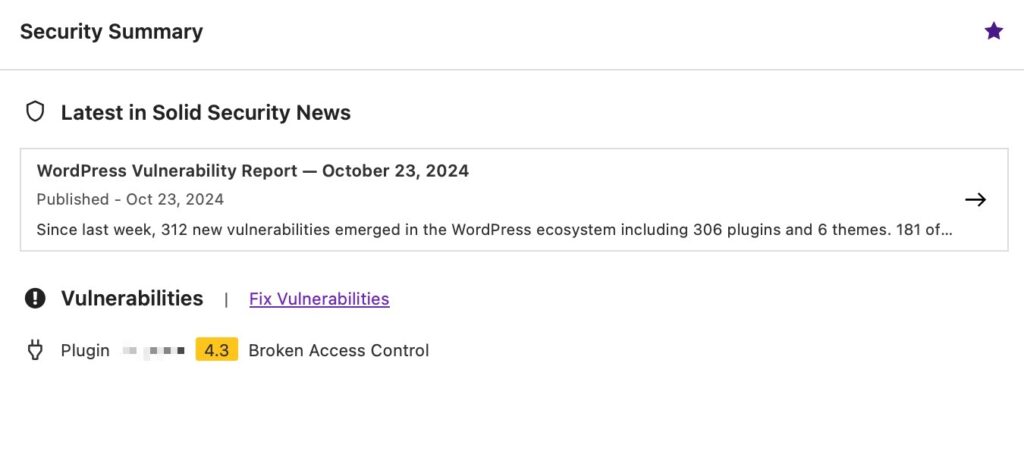Select the Broken Access Control vulnerability
The width and height of the screenshot is (1024, 476).
(338, 350)
